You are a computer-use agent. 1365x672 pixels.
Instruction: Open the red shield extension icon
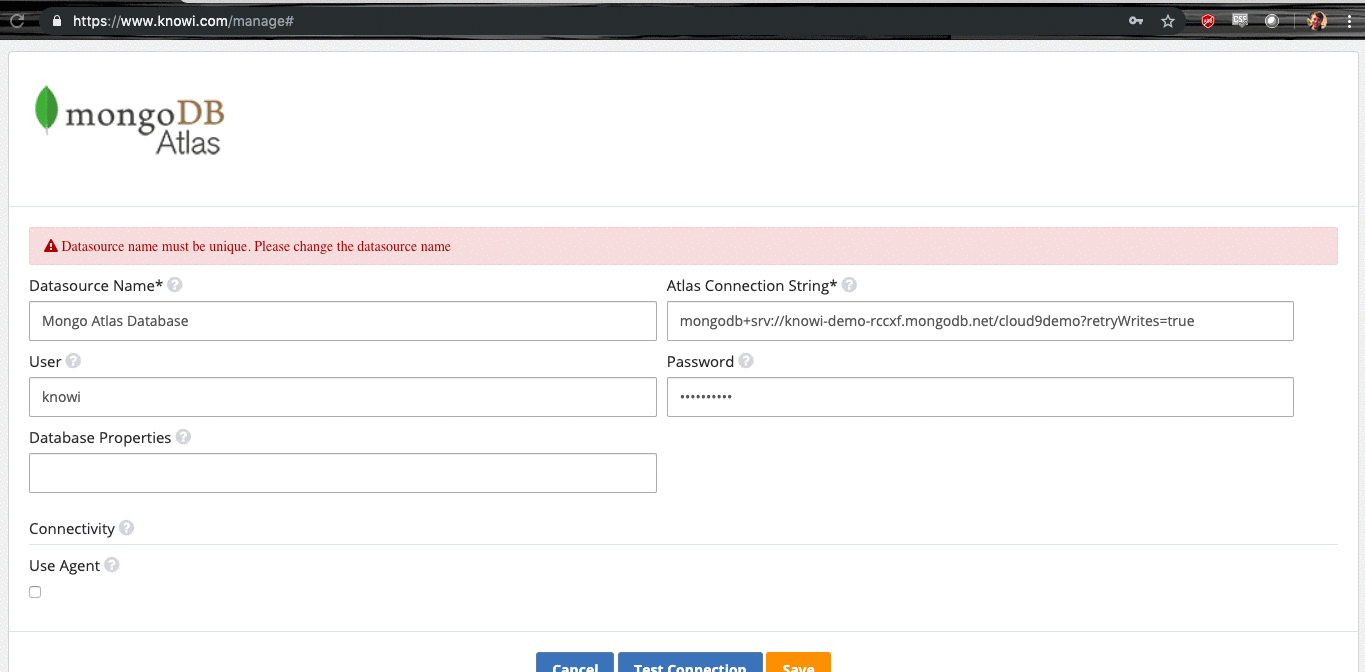coord(1208,20)
